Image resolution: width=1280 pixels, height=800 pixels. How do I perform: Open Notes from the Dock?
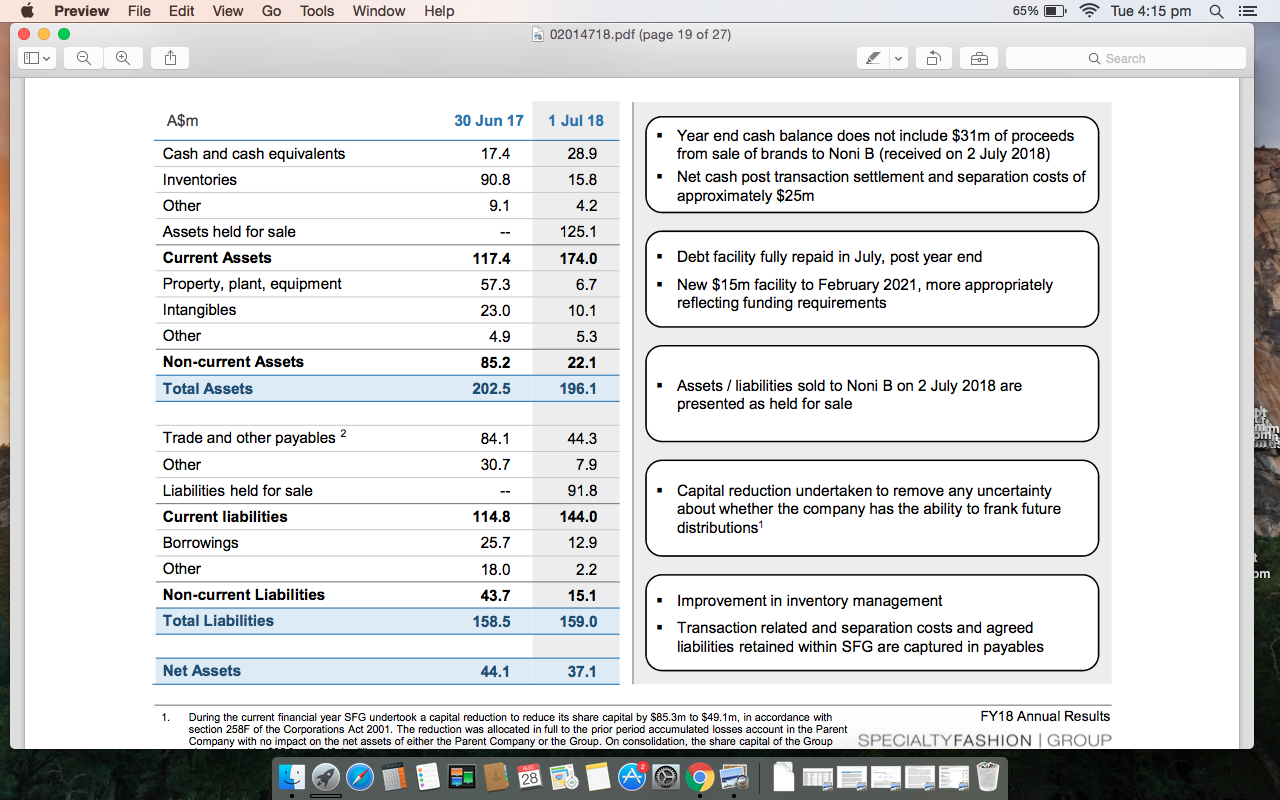click(x=598, y=777)
